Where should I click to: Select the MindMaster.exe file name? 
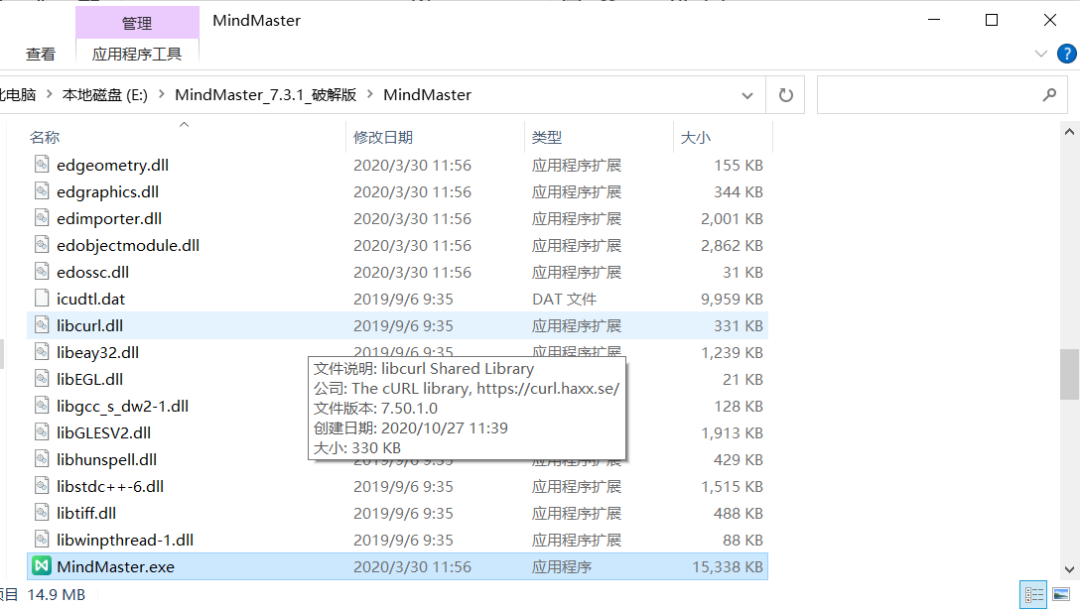[x=115, y=567]
